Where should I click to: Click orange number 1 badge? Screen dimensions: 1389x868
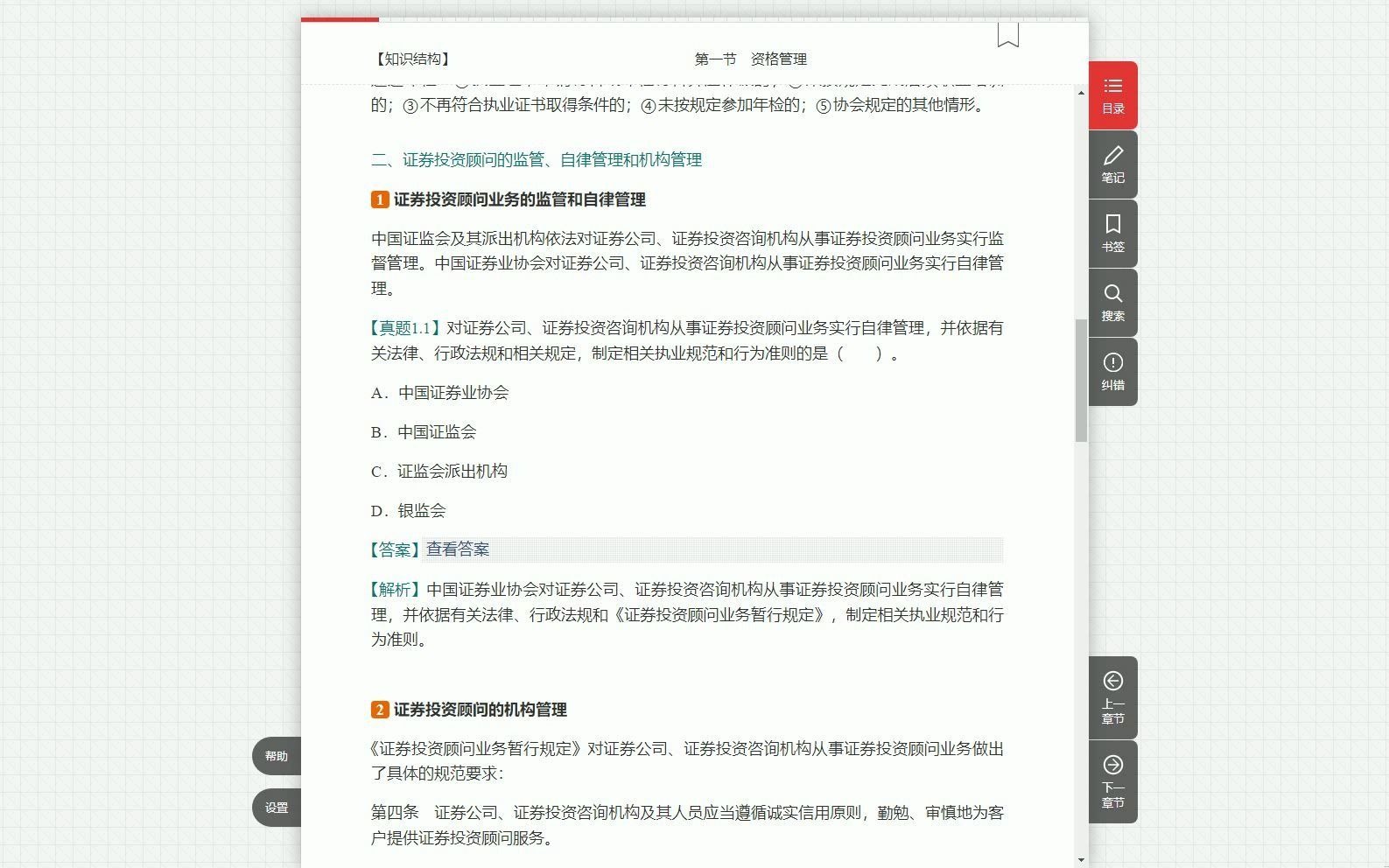click(x=380, y=199)
